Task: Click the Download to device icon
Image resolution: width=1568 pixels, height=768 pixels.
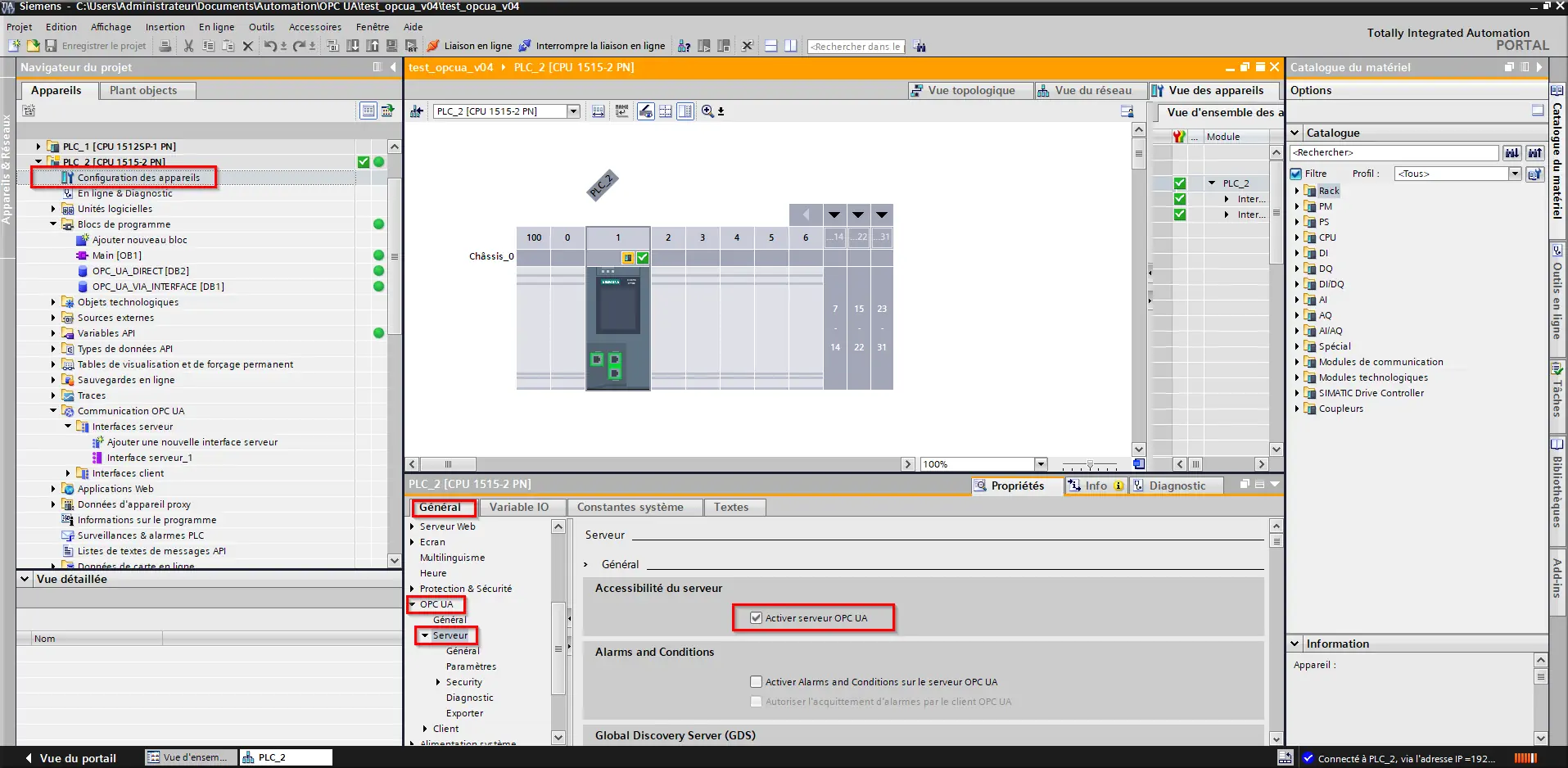Action: point(353,46)
